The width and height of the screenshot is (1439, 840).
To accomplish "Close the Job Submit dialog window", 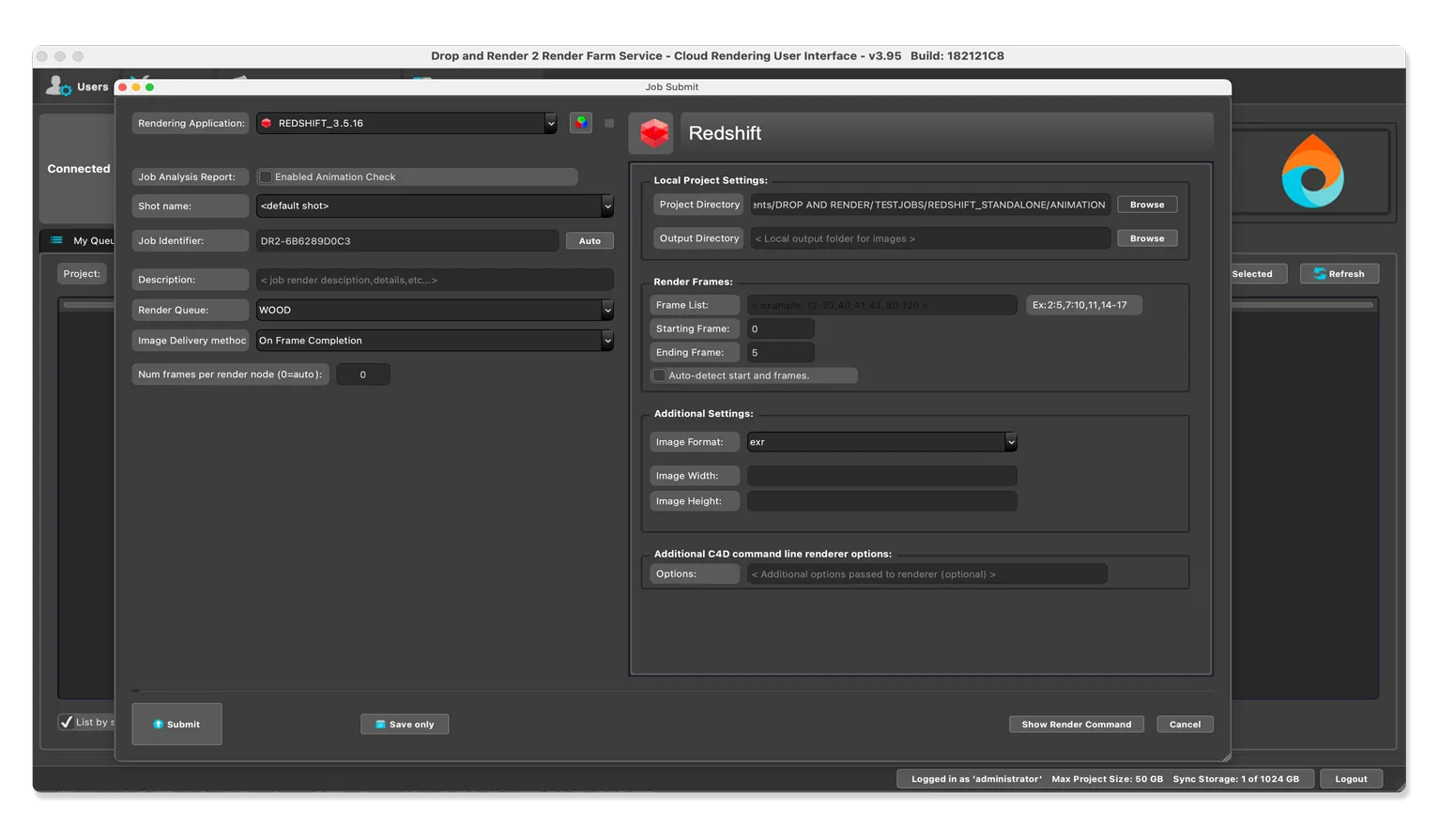I will coord(122,87).
